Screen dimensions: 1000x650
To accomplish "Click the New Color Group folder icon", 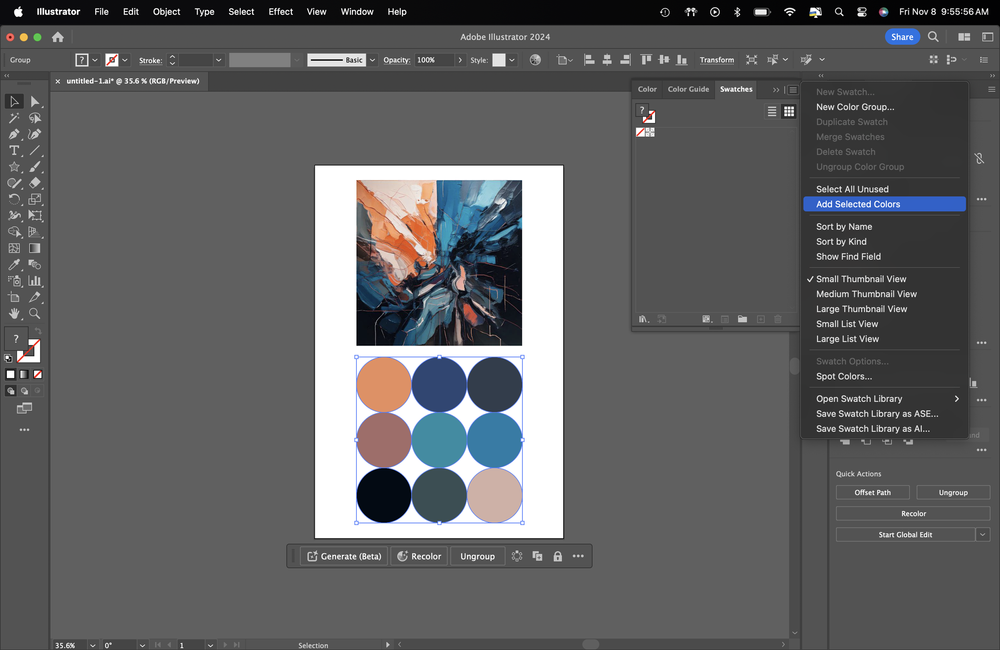I will (742, 320).
